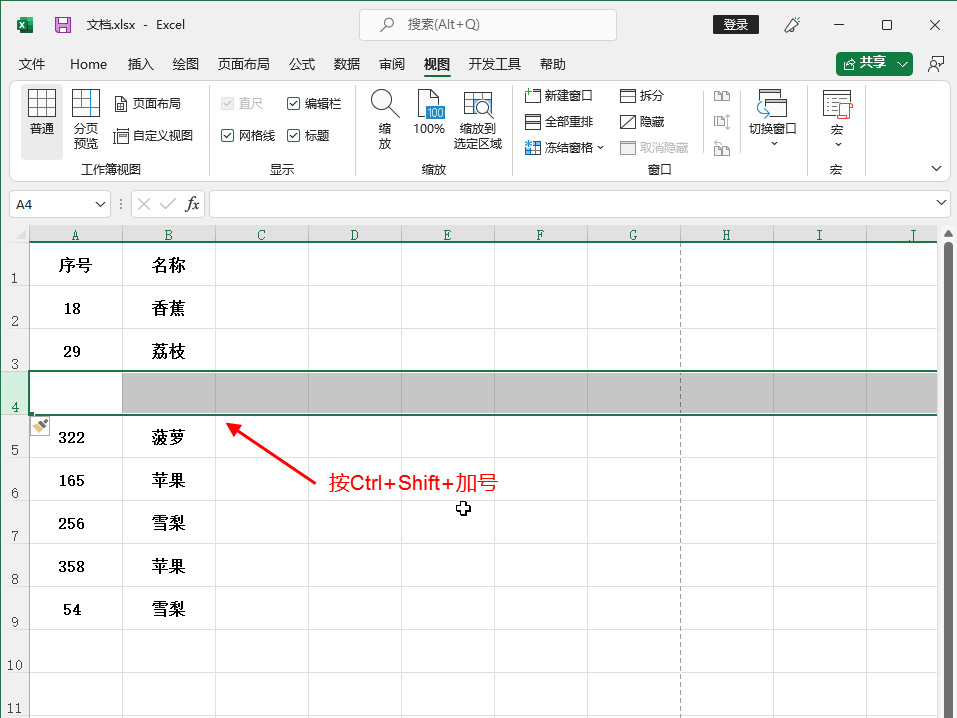
Task: Click Synchronous Scrolling icon
Action: click(x=722, y=121)
